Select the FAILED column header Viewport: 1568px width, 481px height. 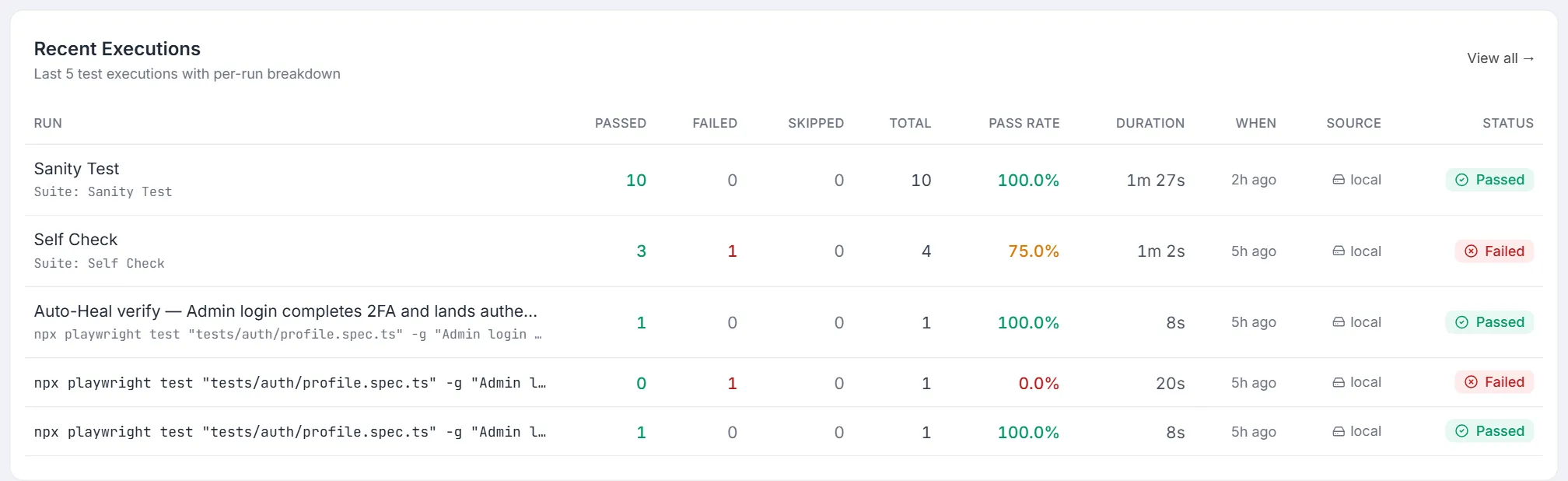[x=715, y=123]
